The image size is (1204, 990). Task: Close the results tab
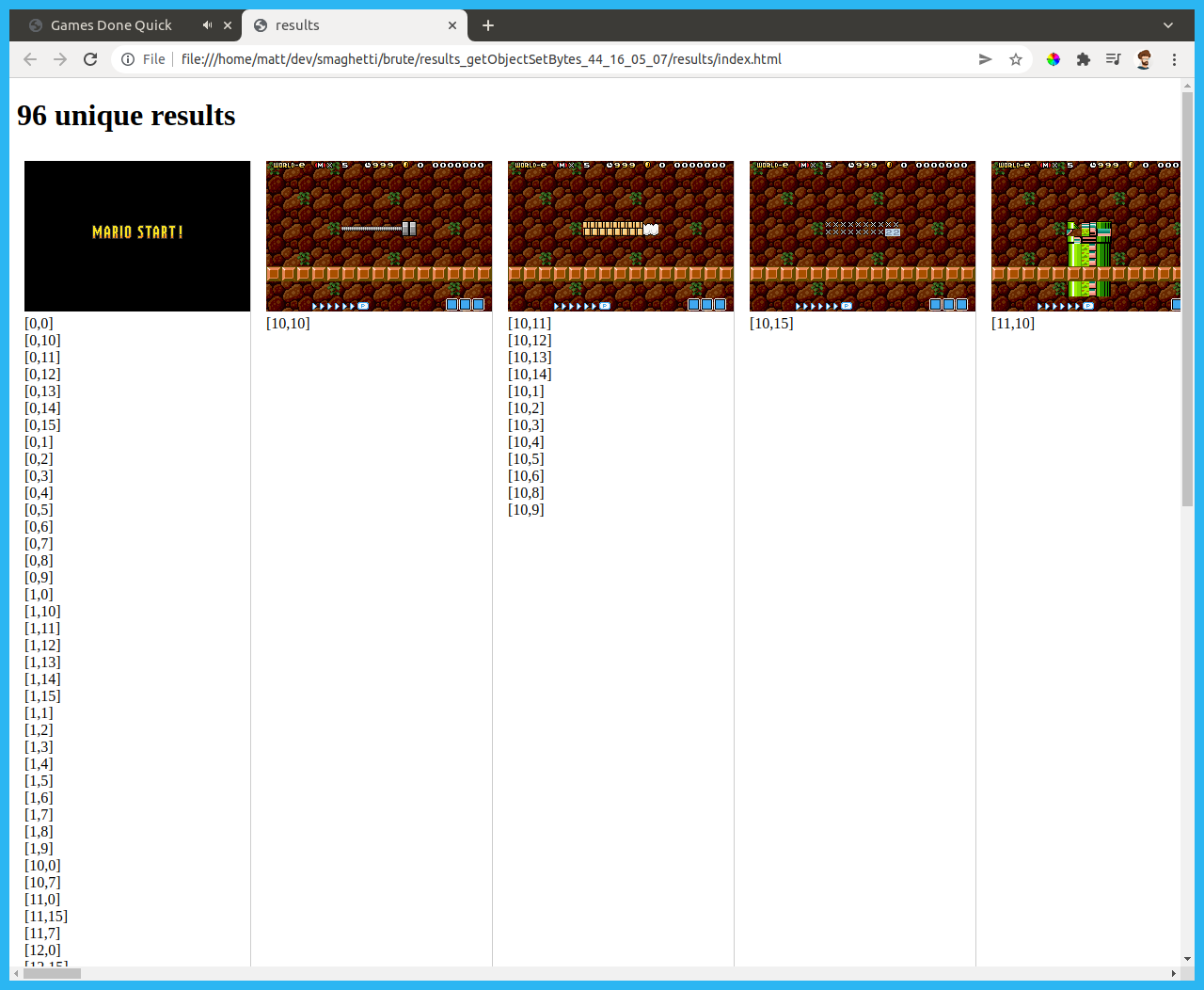click(x=452, y=25)
